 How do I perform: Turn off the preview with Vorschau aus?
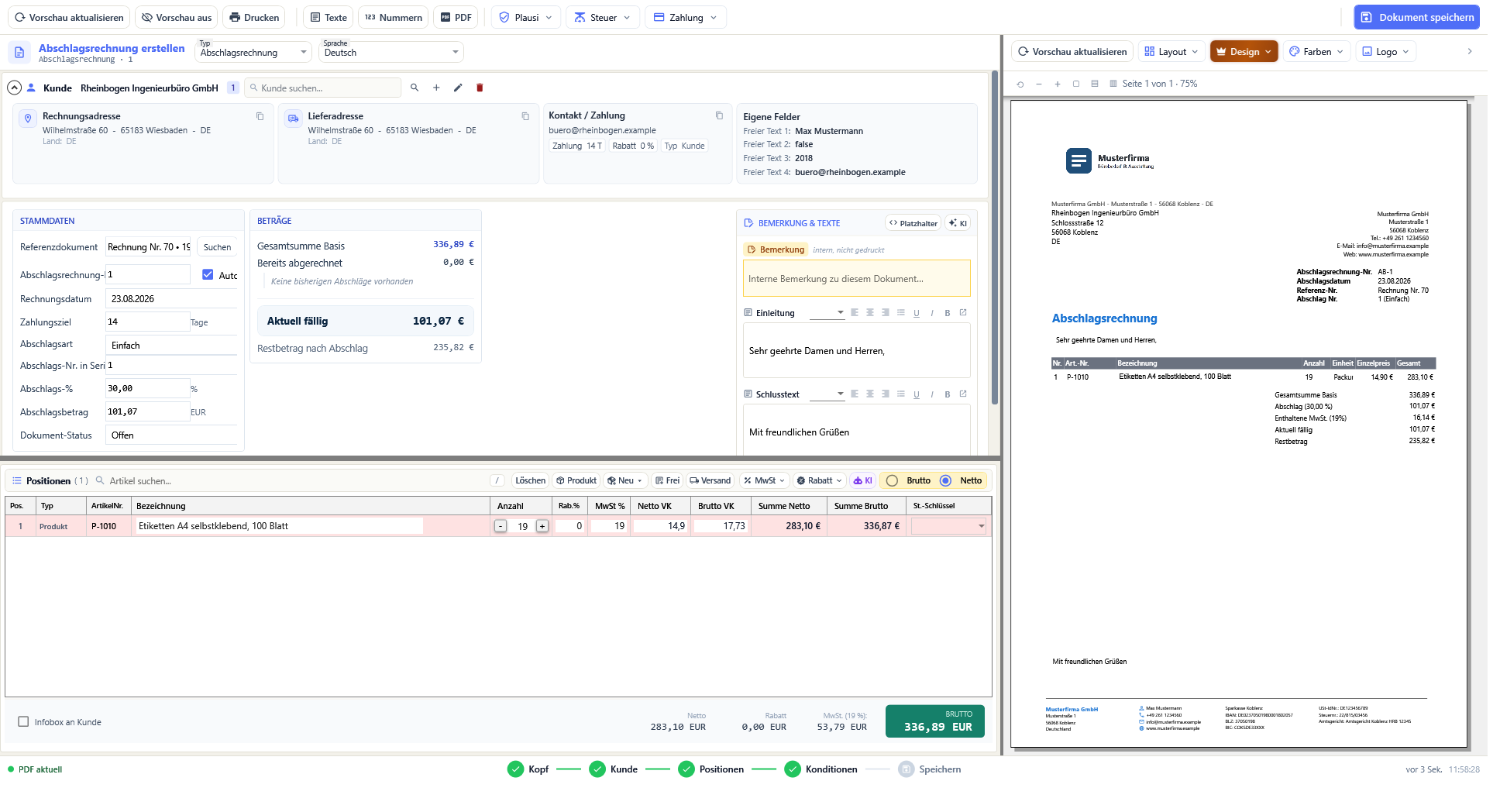[177, 17]
